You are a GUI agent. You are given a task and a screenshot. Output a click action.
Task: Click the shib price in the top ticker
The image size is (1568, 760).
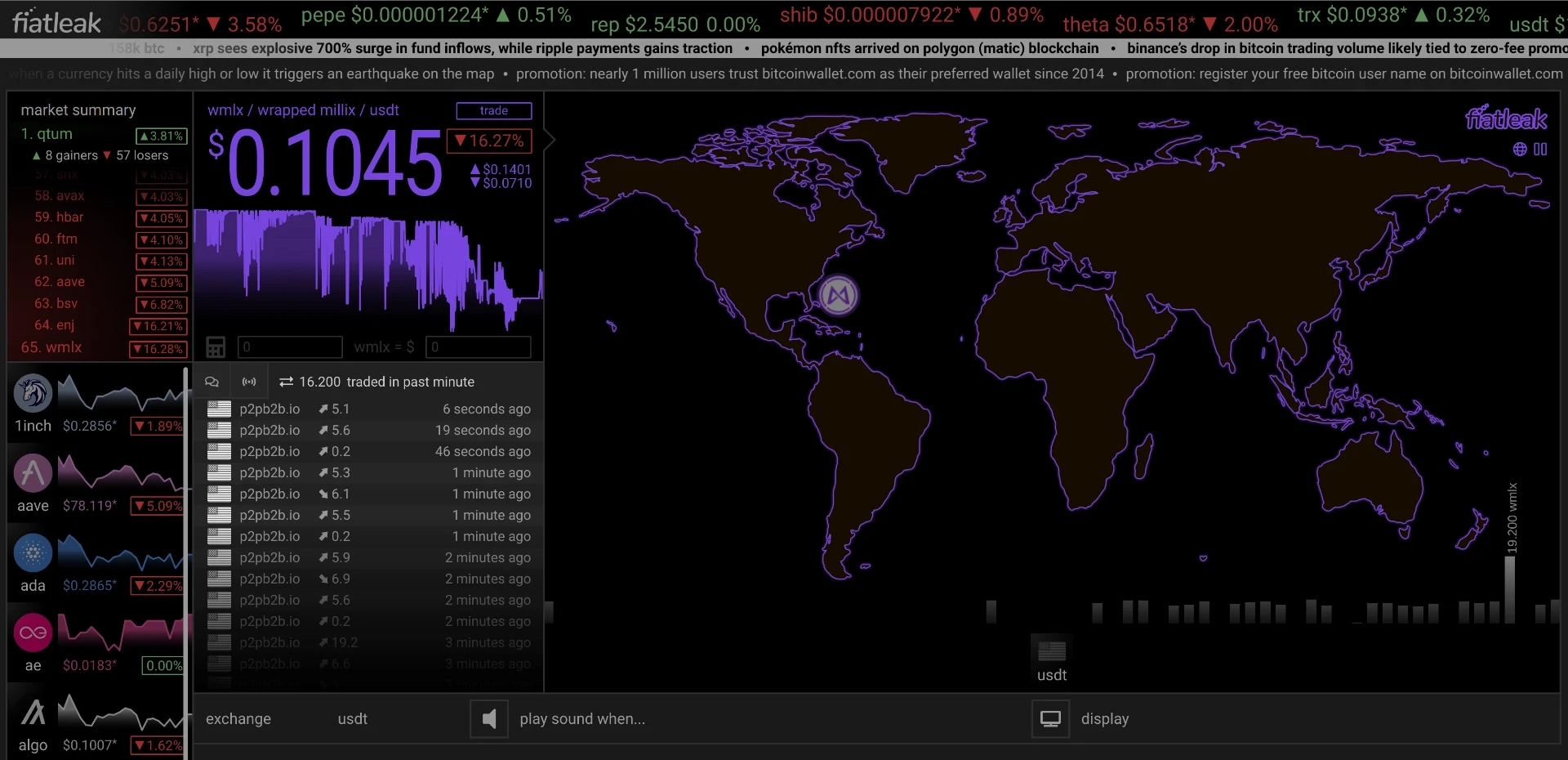coord(911,15)
